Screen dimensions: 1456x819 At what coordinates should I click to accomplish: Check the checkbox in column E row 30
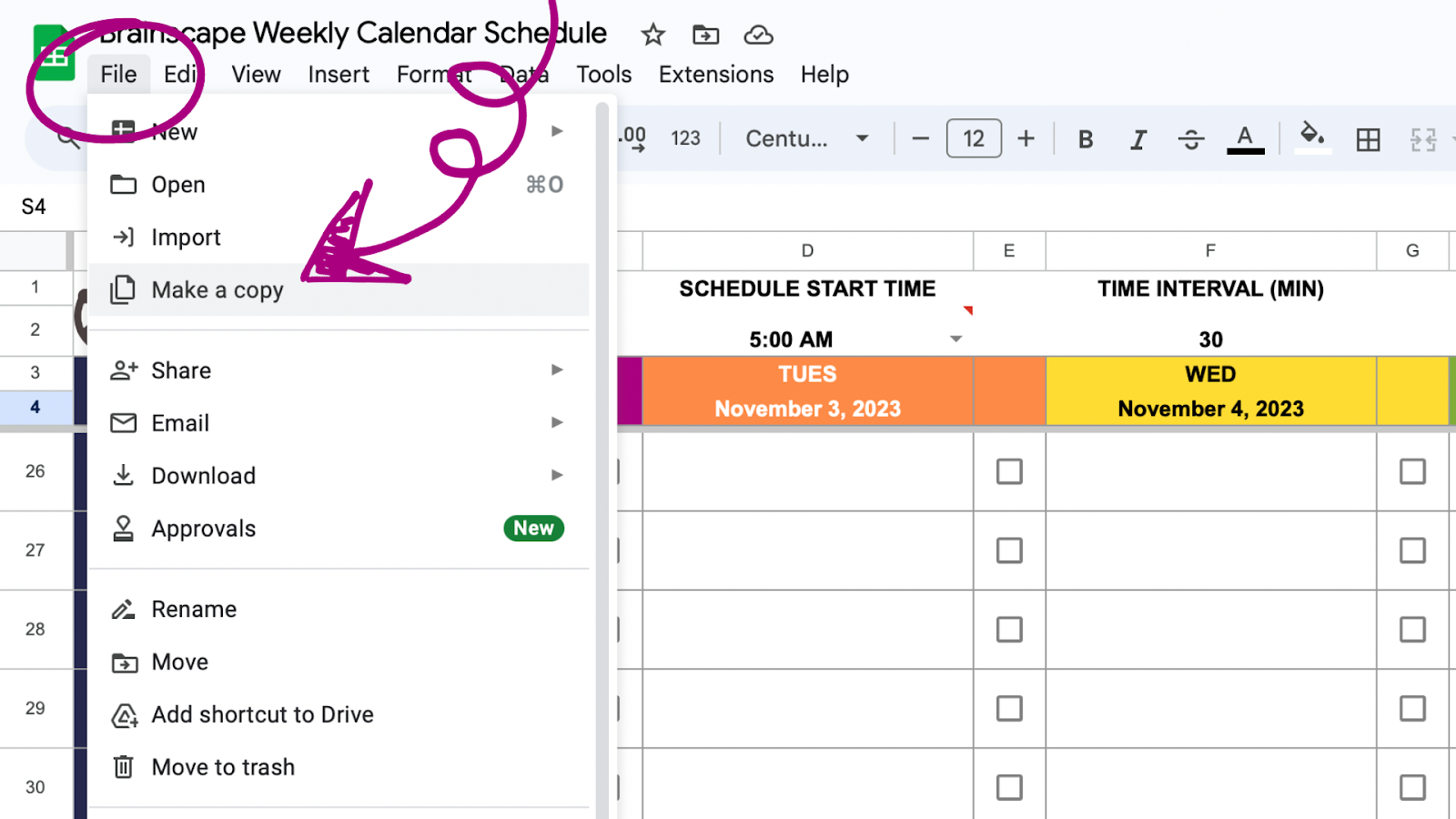1010,786
